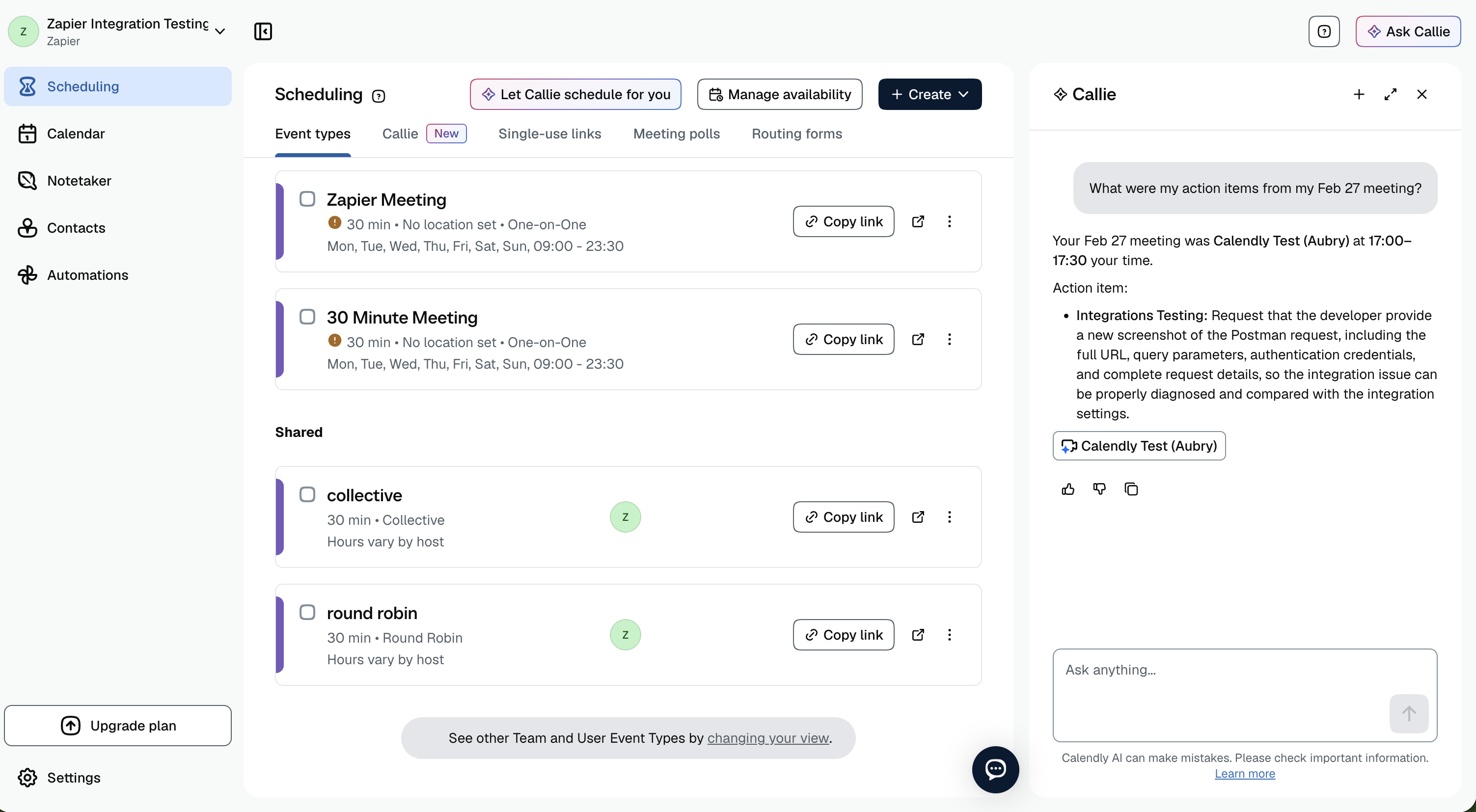Click the 30 Minute Meeting warning icon

click(334, 340)
